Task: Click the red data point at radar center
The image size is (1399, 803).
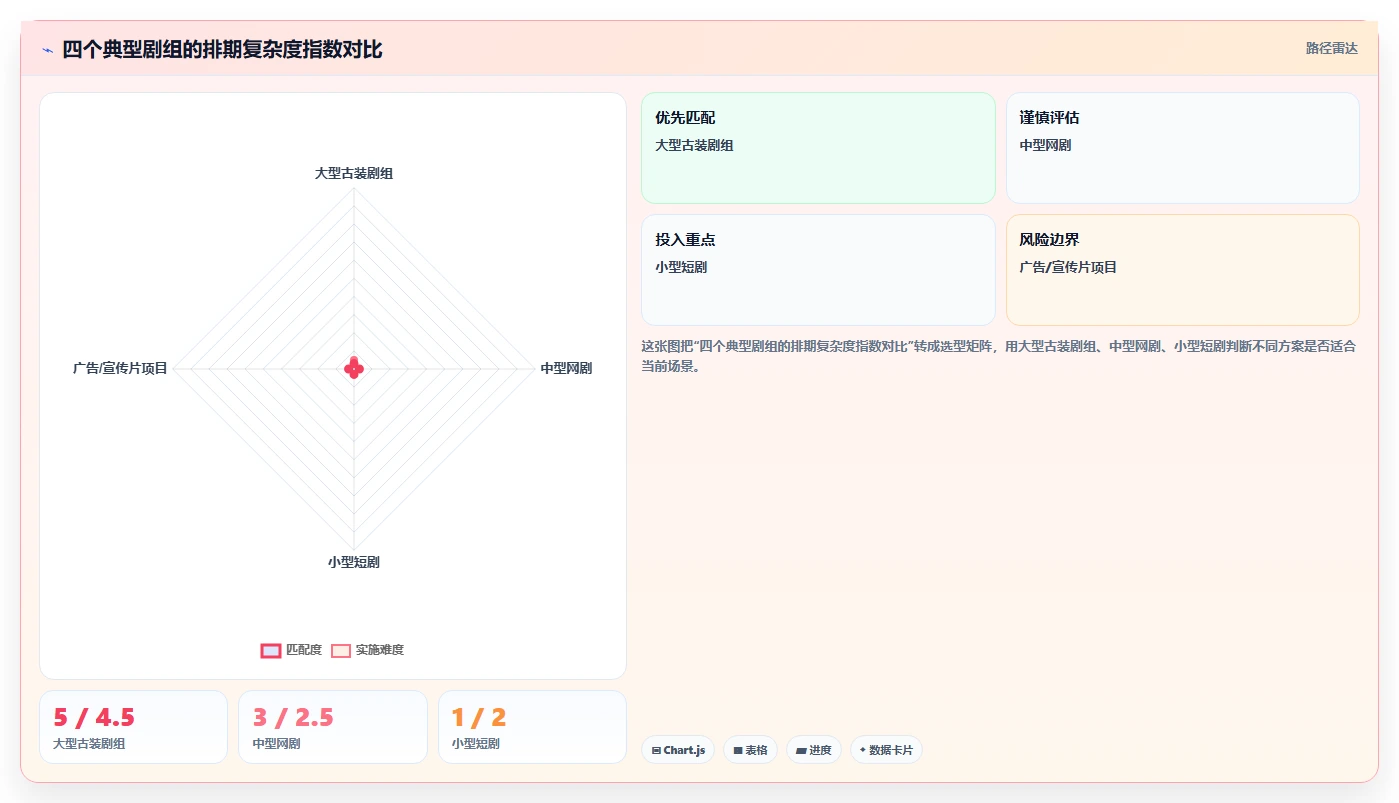Action: [x=353, y=368]
